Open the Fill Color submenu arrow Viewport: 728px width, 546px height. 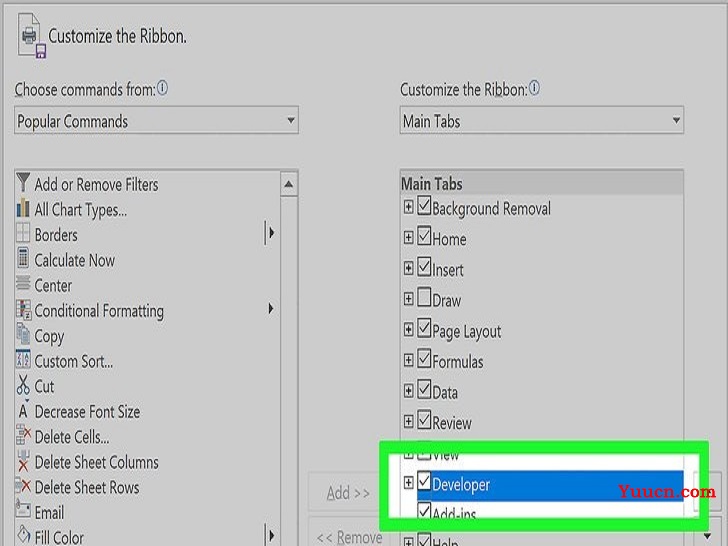271,535
